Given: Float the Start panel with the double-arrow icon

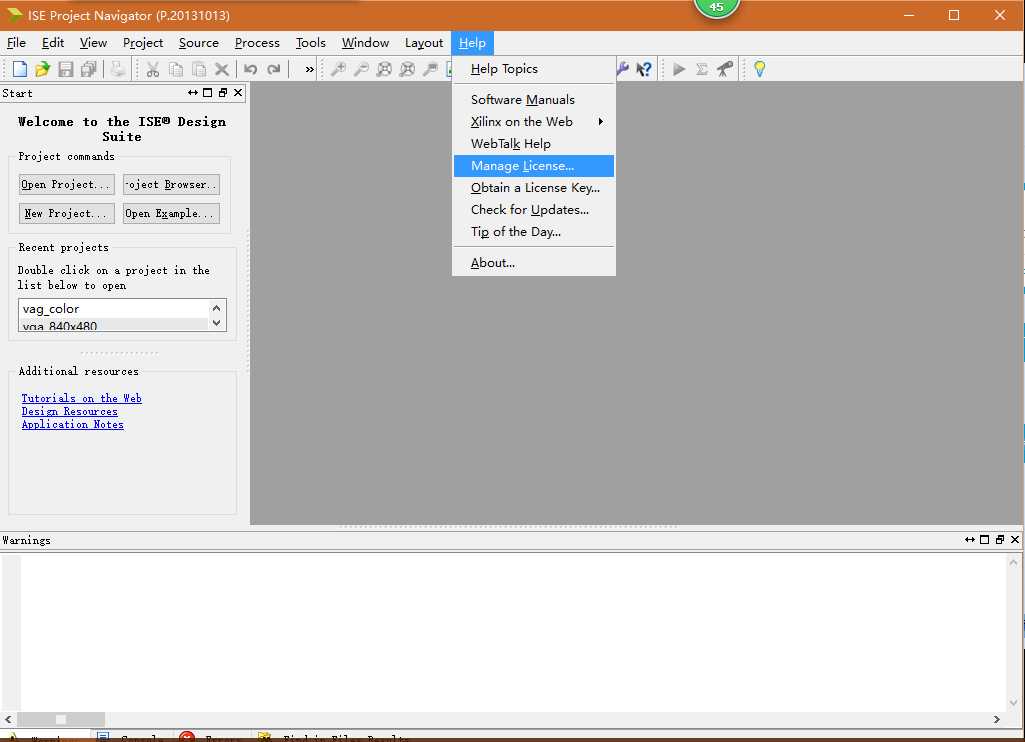Looking at the screenshot, I should pyautogui.click(x=193, y=93).
